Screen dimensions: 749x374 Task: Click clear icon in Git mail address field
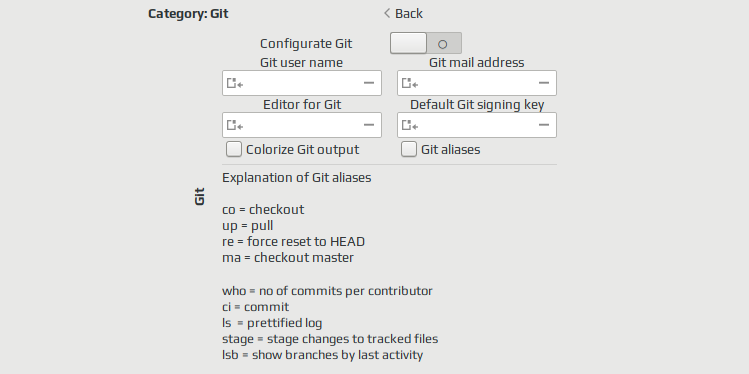[x=544, y=83]
